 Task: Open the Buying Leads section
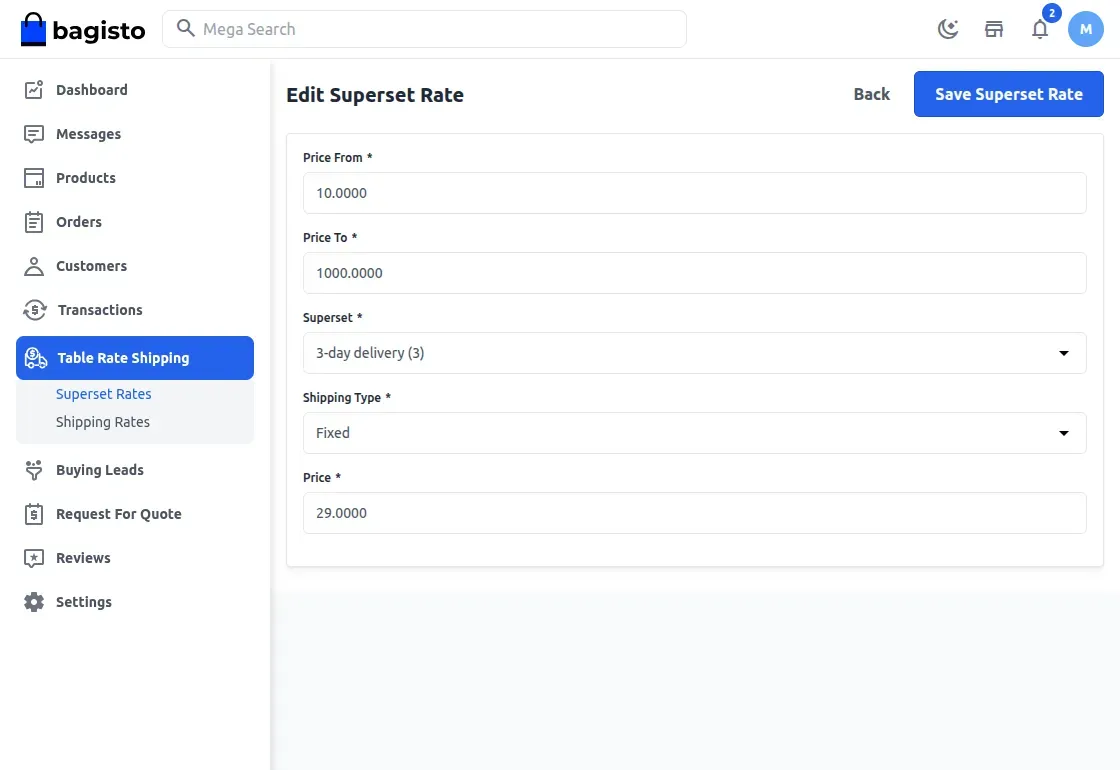pyautogui.click(x=99, y=469)
